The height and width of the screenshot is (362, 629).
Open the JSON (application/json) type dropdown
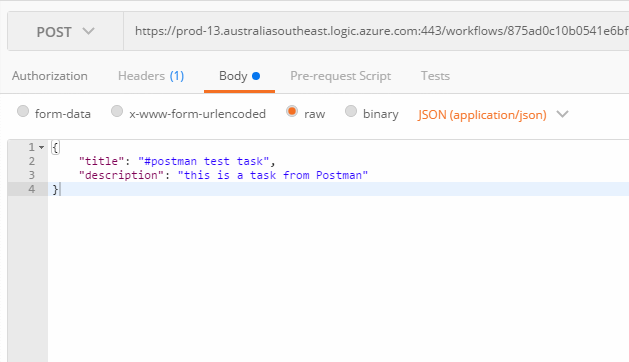(x=493, y=115)
